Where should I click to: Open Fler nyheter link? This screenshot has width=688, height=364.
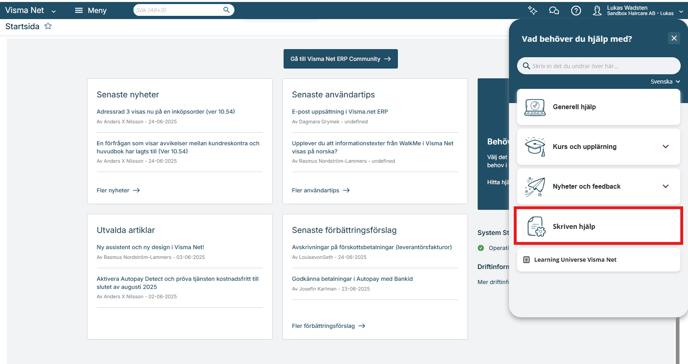coord(118,190)
